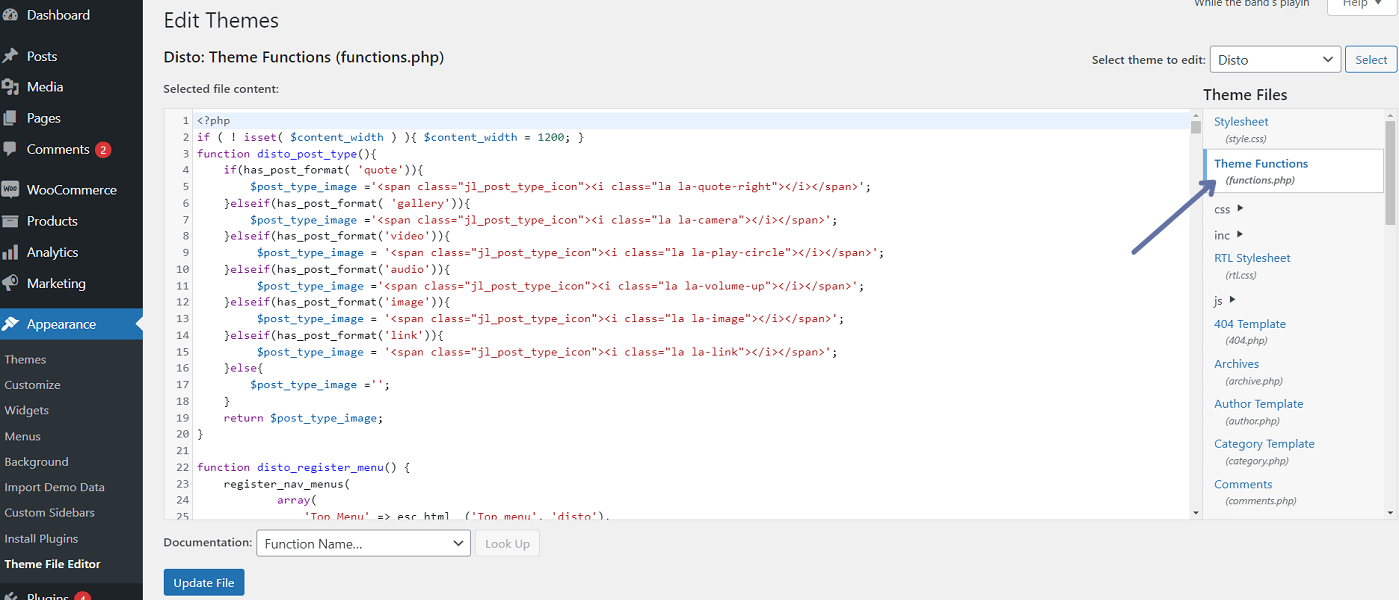Open Widgets submenu item
The width and height of the screenshot is (1399, 600).
(26, 410)
